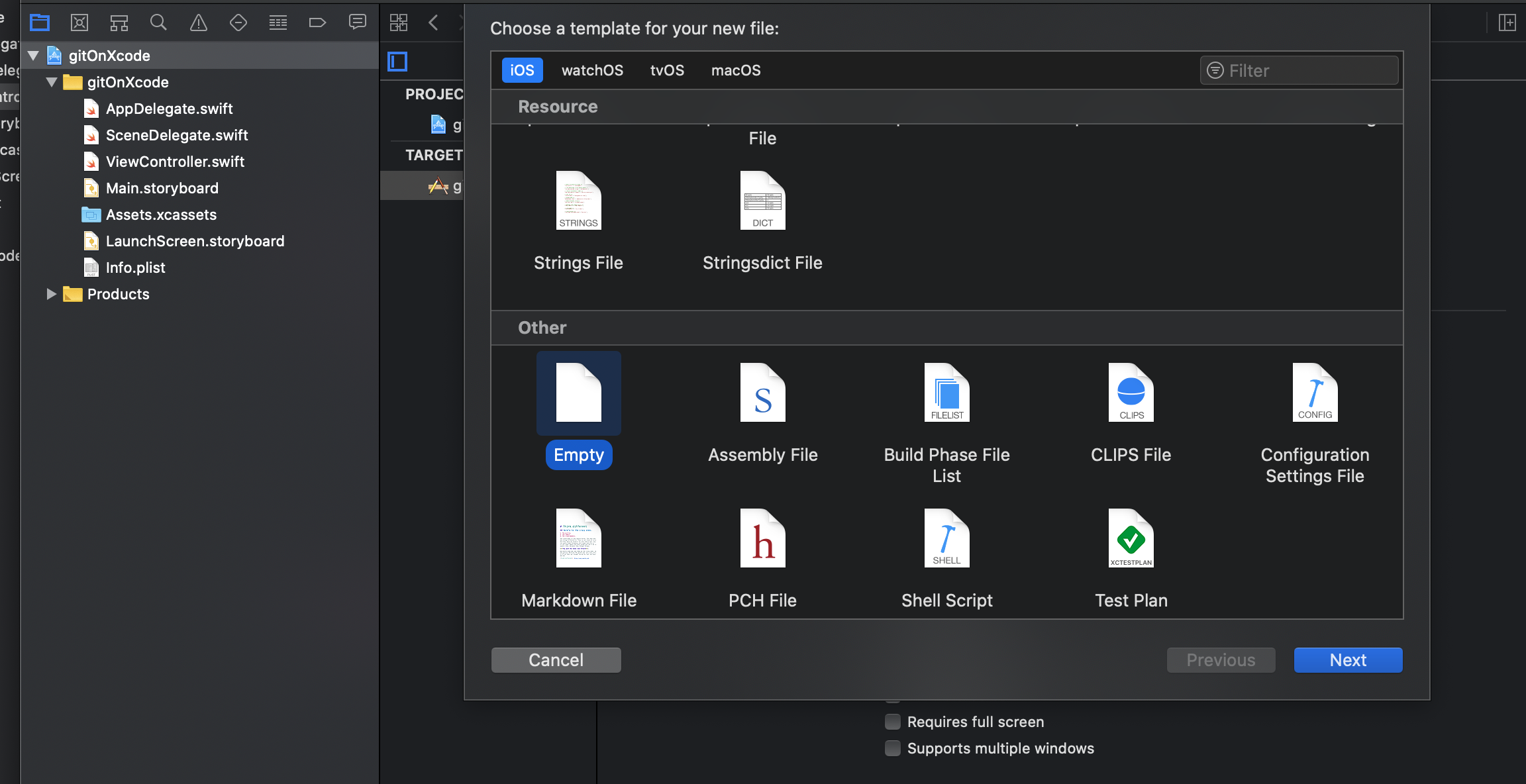This screenshot has width=1526, height=784.
Task: Switch to the macOS template tab
Action: click(x=736, y=70)
